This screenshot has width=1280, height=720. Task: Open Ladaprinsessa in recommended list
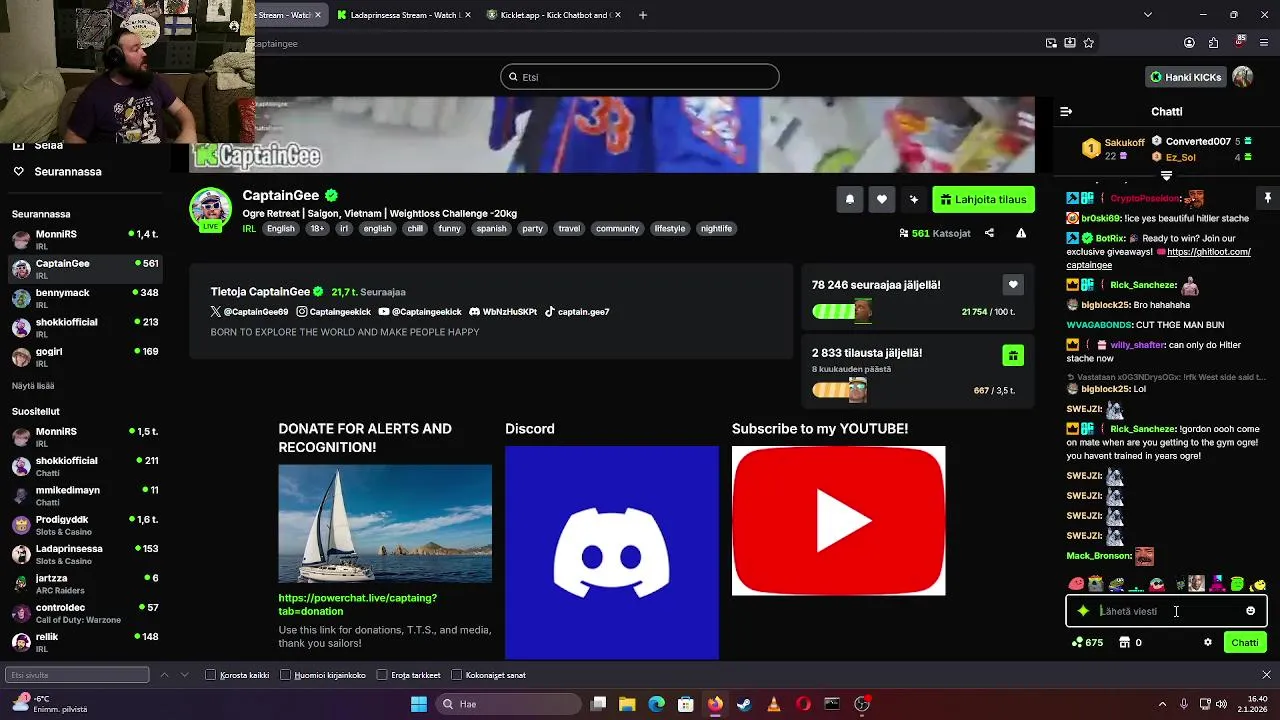click(85, 554)
